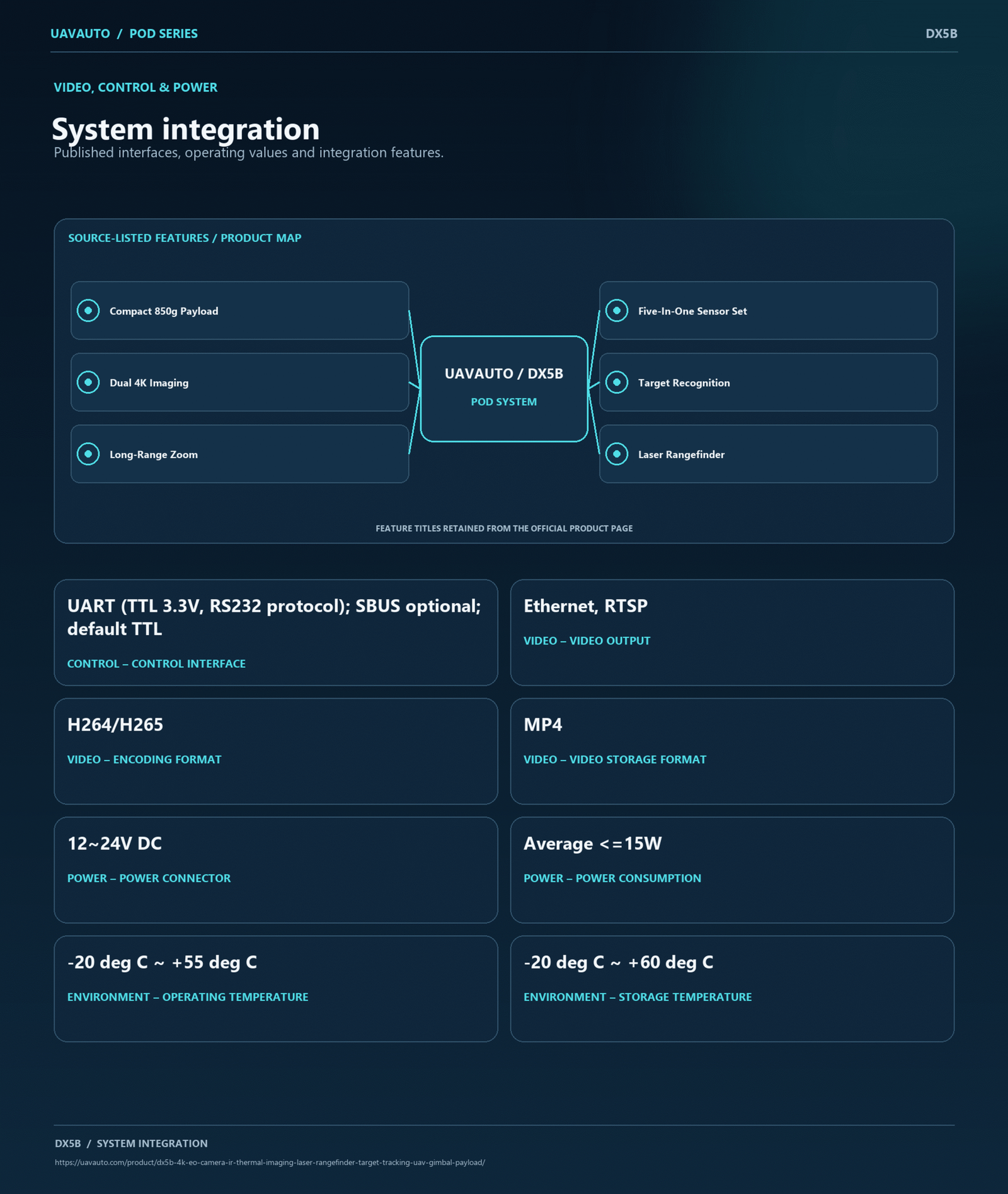The image size is (1008, 1194).
Task: Click the bullet icon beside Compact 850g Payload
Action: tap(88, 311)
